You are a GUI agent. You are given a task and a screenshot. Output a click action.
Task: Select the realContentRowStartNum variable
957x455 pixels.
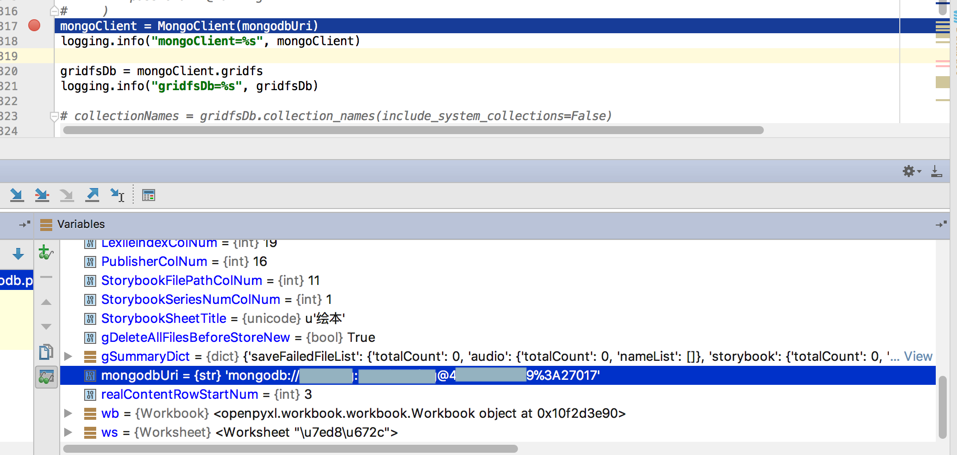(498, 395)
